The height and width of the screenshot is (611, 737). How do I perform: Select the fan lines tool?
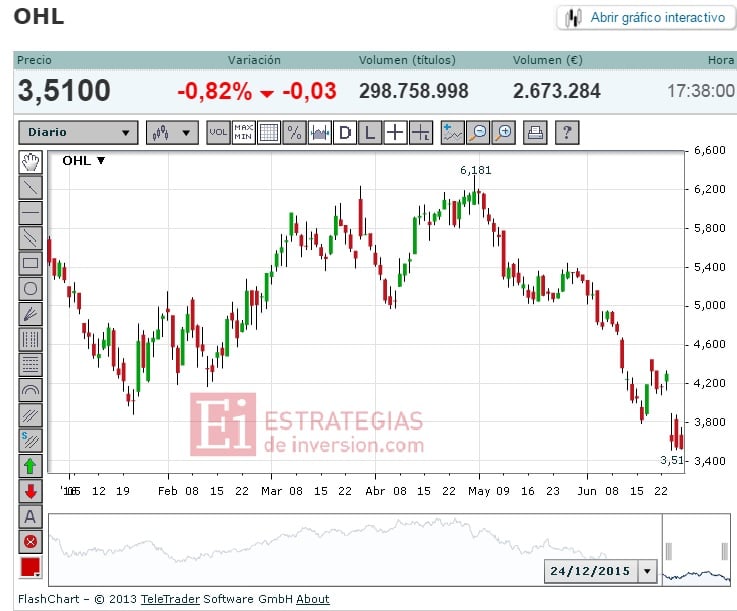31,314
